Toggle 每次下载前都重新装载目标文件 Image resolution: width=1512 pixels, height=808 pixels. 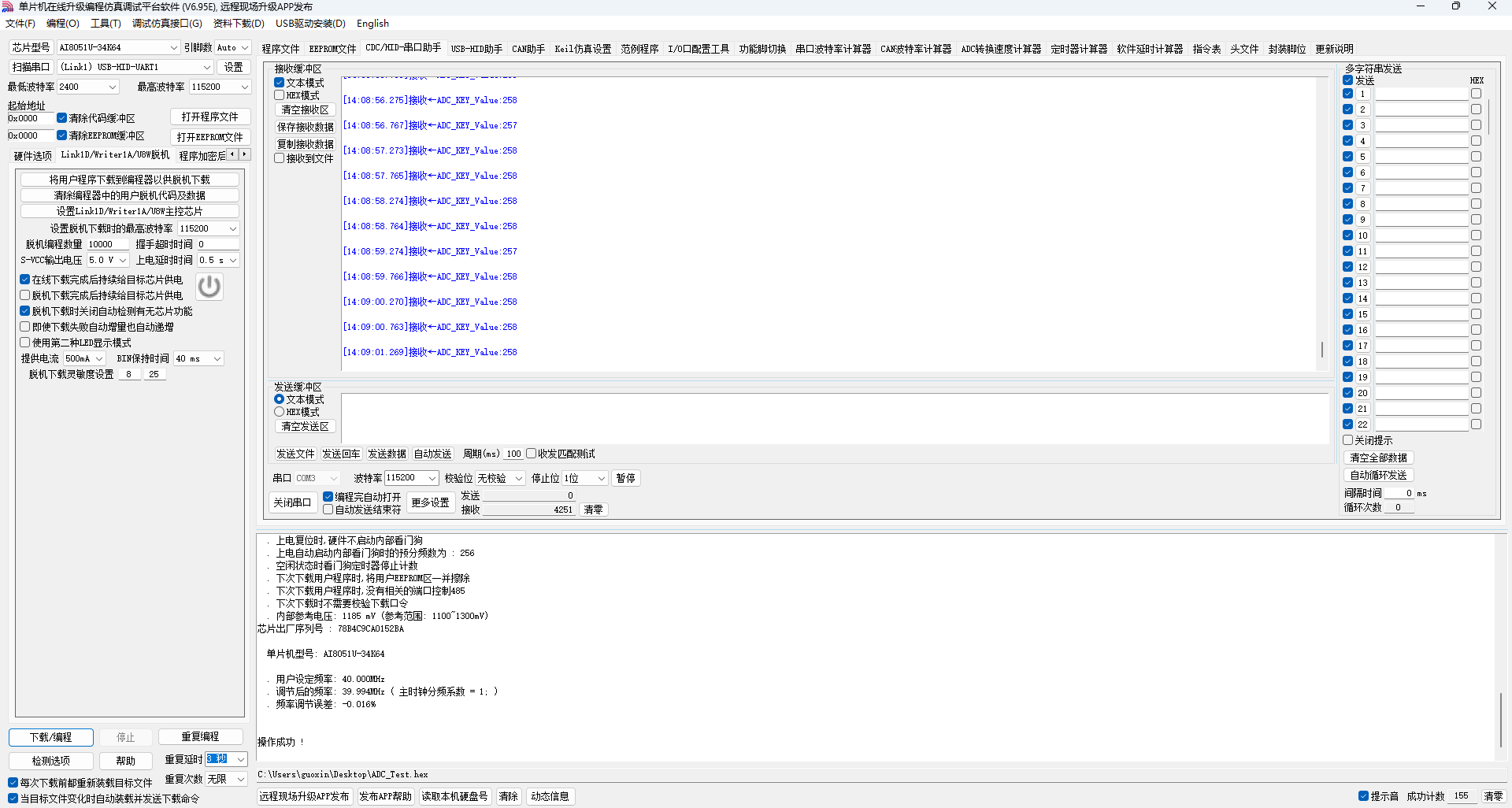(13, 783)
